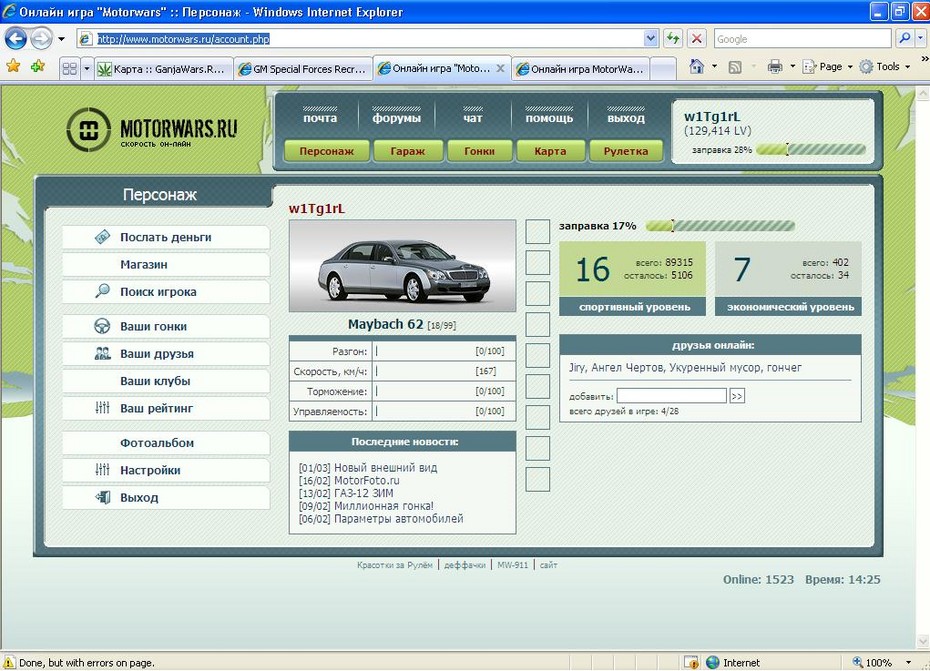The height and width of the screenshot is (671, 930).
Task: Click the browser Forward arrow button
Action: (41, 39)
